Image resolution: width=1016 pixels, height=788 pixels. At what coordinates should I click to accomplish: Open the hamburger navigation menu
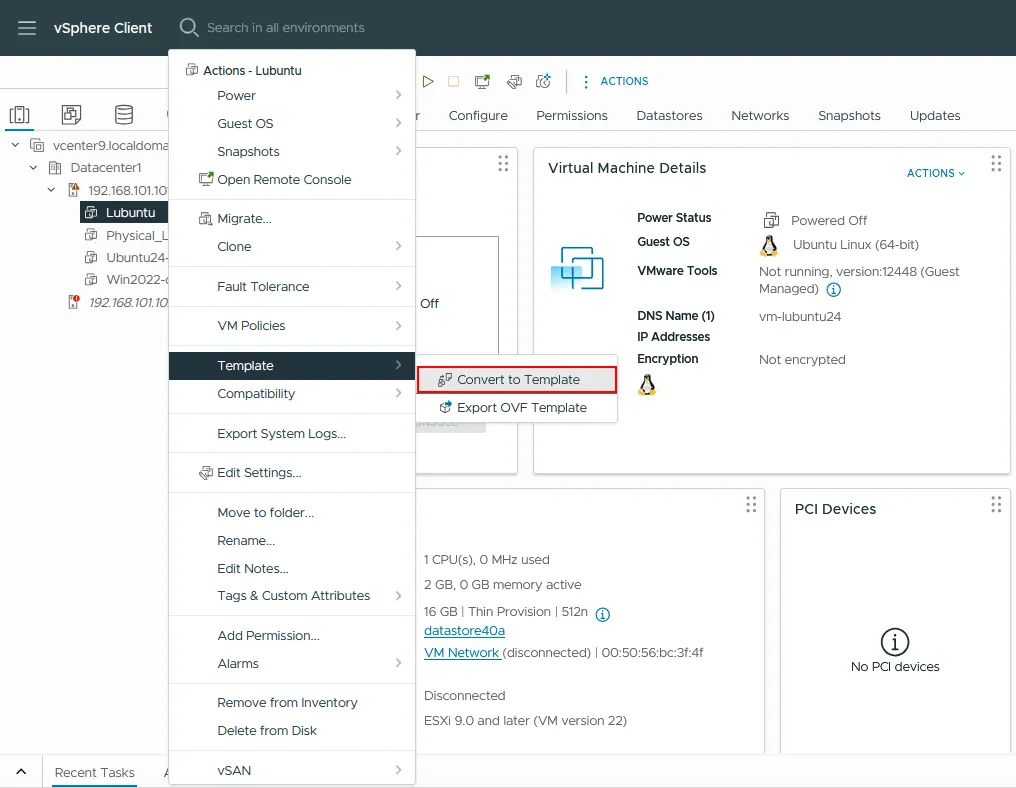27,28
